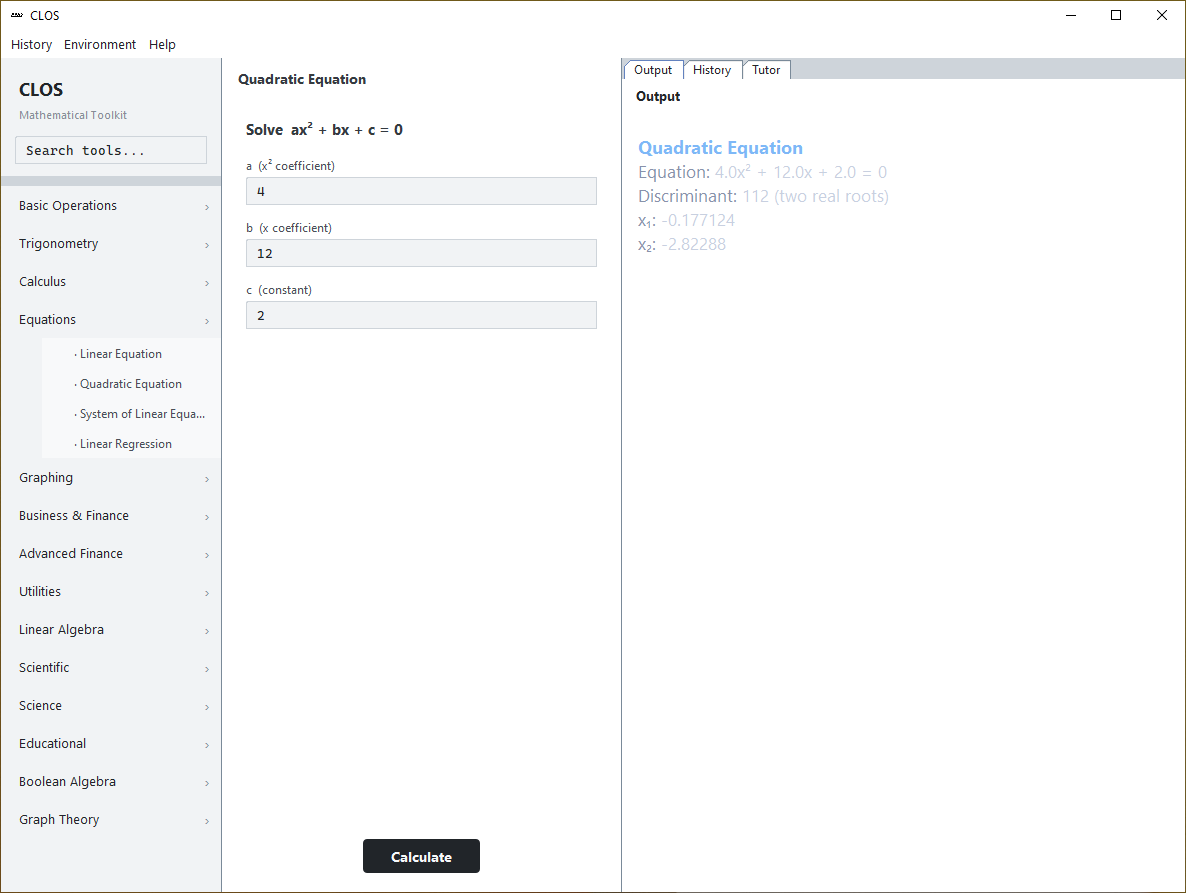
Task: Click the CLOS app icon in title bar
Action: 17,15
